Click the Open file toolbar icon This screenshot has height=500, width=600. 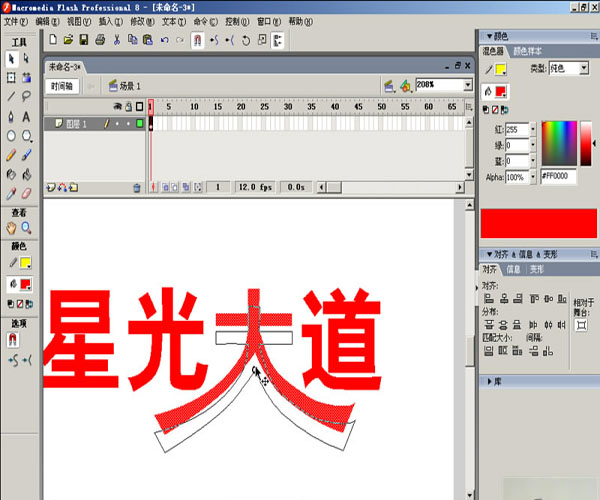pyautogui.click(x=68, y=40)
